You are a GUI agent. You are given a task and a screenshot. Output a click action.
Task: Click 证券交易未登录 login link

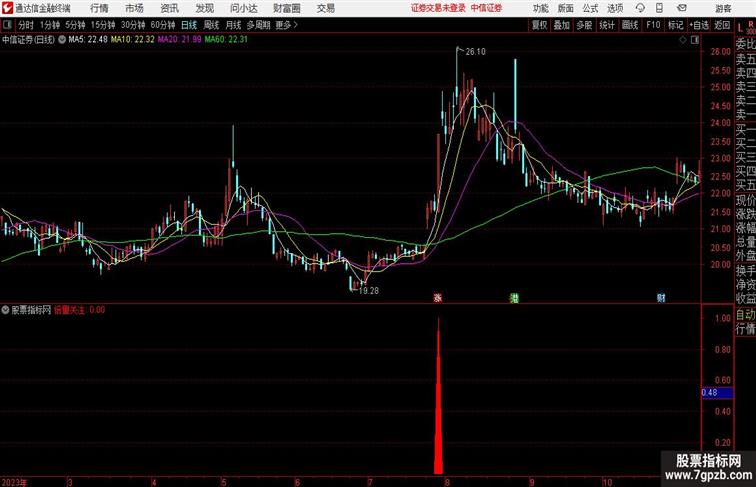click(438, 8)
